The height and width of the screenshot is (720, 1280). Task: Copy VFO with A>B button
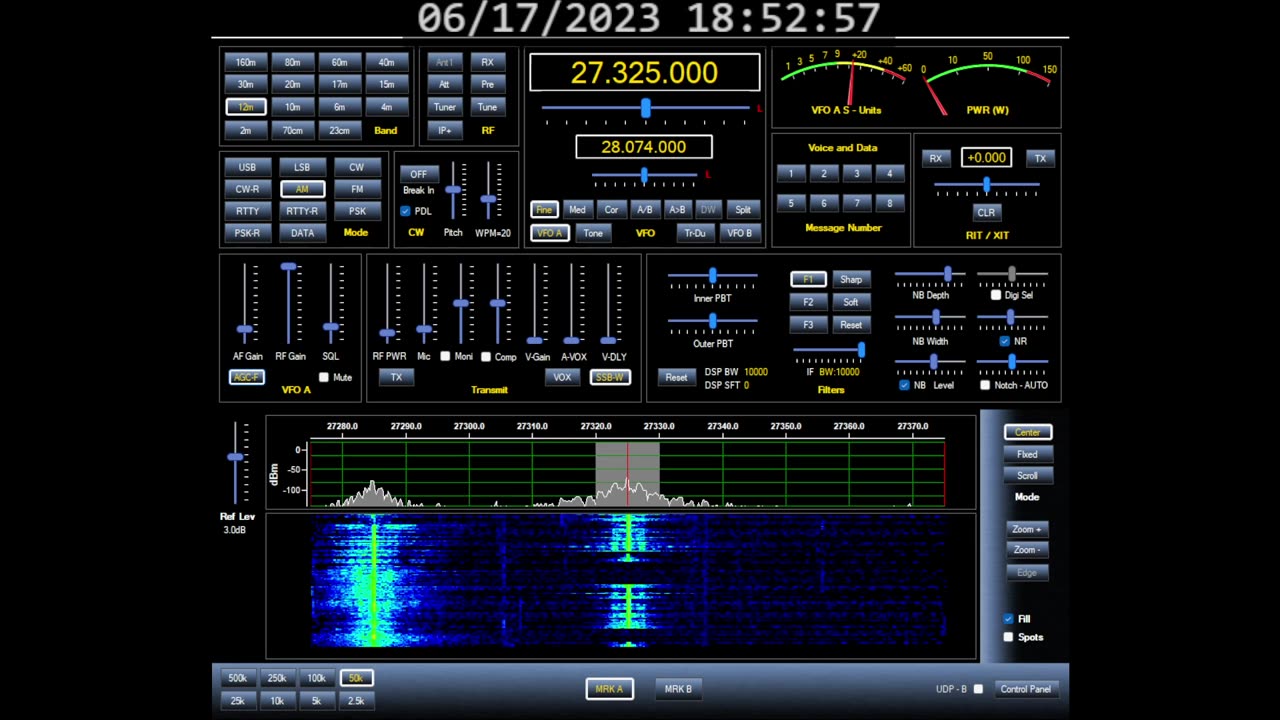point(677,209)
